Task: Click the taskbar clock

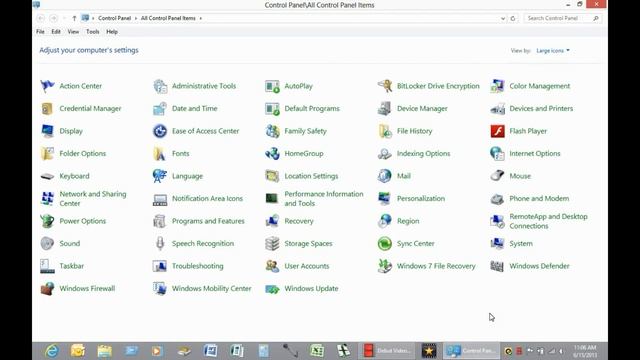Action: [585, 351]
